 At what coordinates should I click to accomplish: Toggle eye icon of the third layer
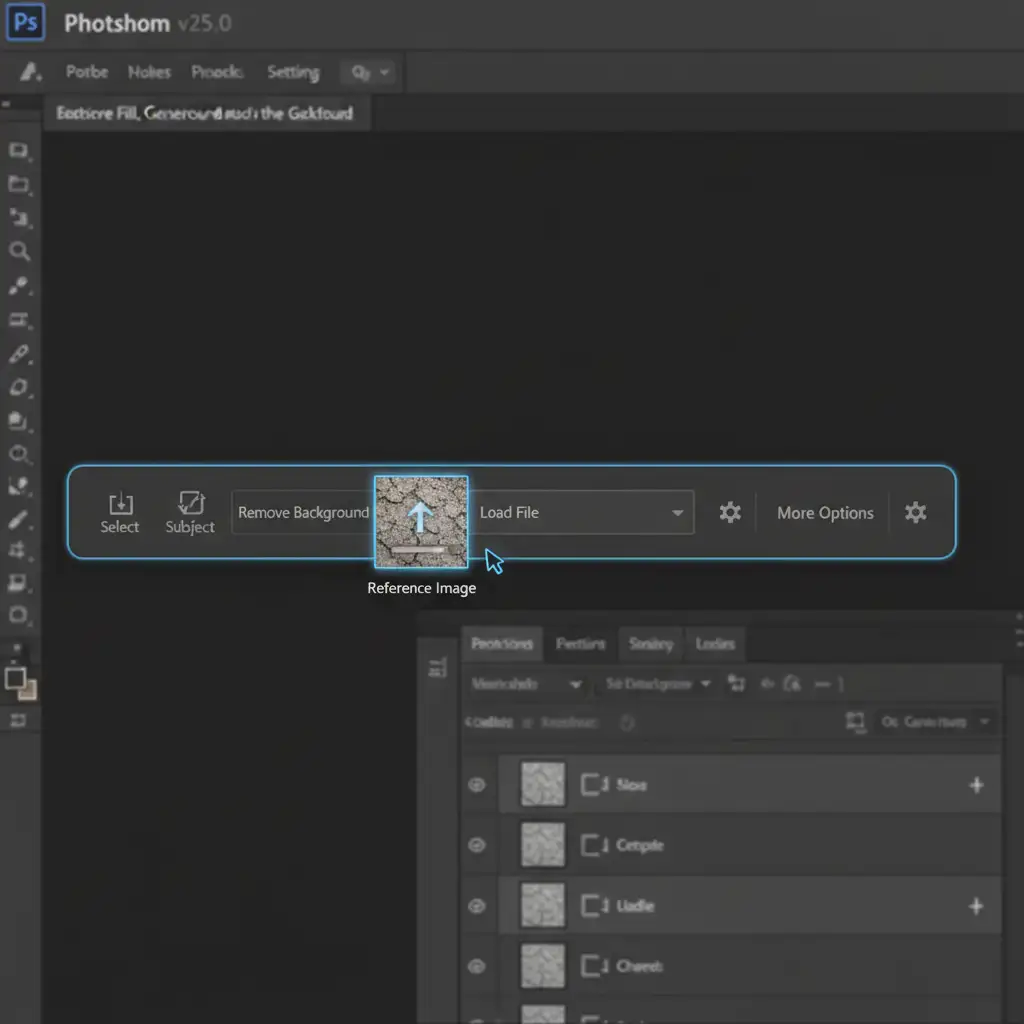click(x=477, y=906)
